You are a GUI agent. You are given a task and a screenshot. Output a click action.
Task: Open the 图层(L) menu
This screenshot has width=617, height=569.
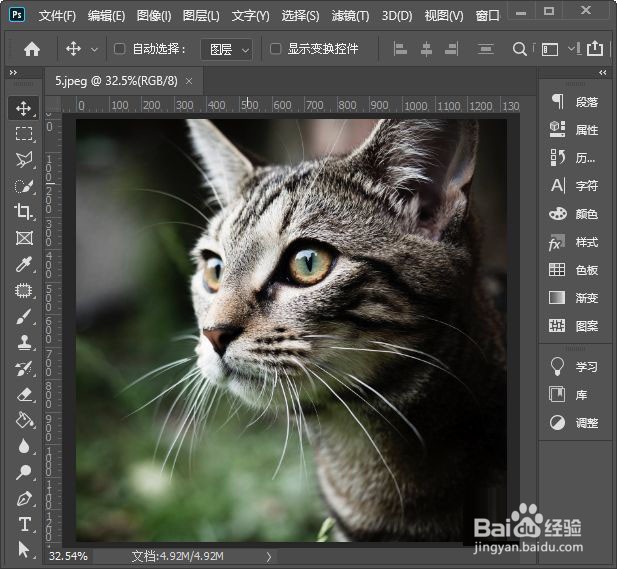tap(201, 16)
